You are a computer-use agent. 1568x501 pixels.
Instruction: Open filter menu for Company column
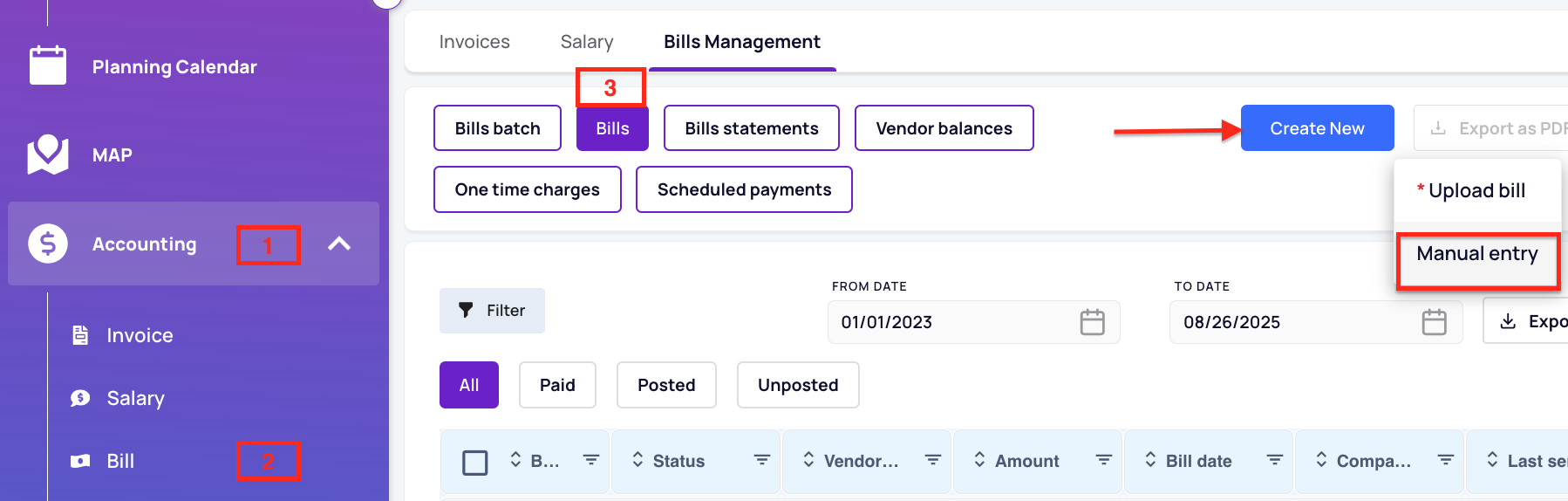1445,460
